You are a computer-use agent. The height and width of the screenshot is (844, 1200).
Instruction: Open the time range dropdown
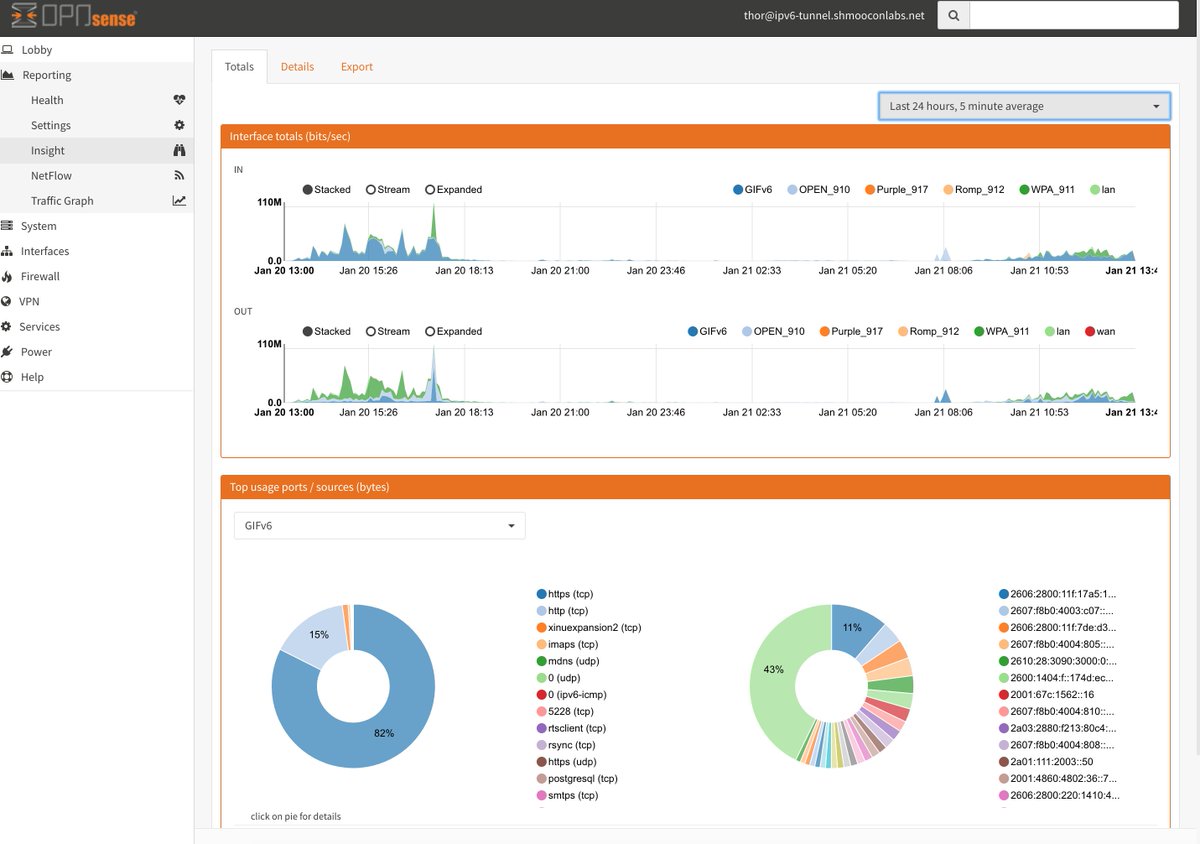coord(1024,106)
